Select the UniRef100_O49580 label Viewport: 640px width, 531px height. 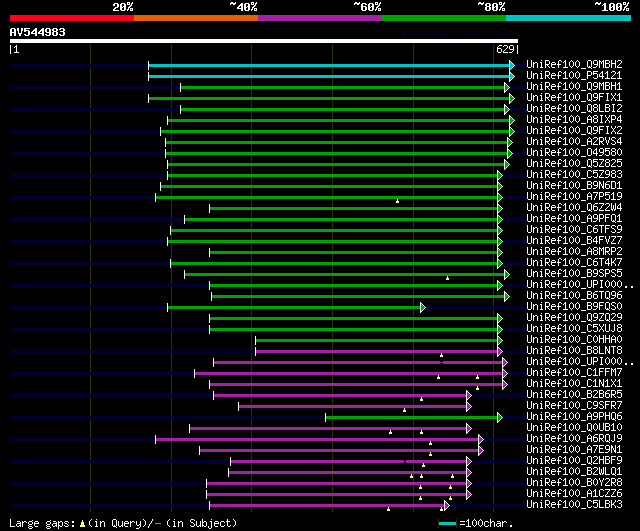574,152
